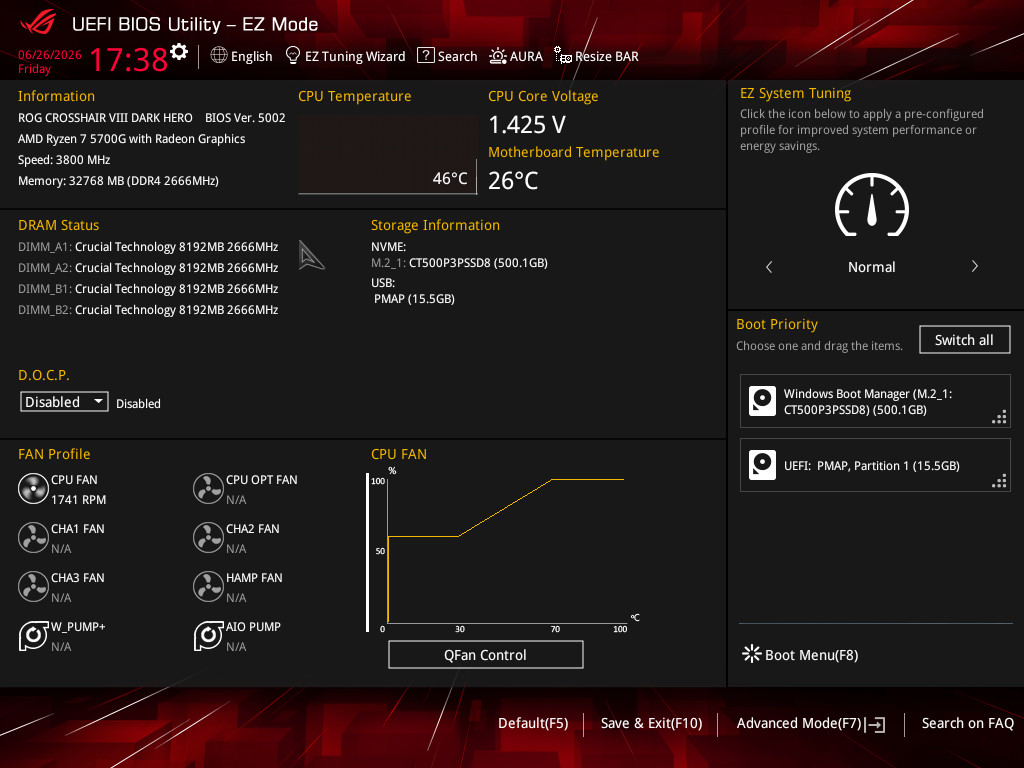Click BIOS Ver. 5002 text
The width and height of the screenshot is (1024, 768).
tap(245, 118)
